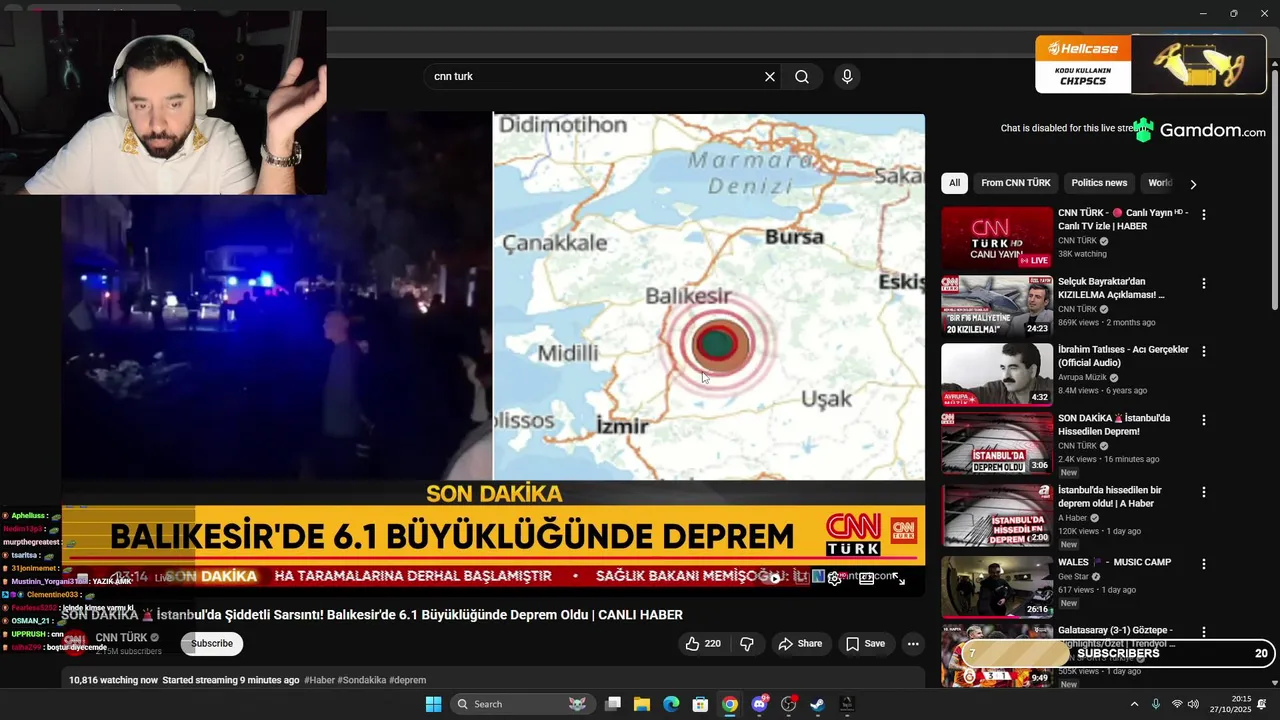This screenshot has width=1280, height=720.
Task: Open options for 'İbrahim Tatlıses - Acı Gerçekler'
Action: coord(1204,352)
